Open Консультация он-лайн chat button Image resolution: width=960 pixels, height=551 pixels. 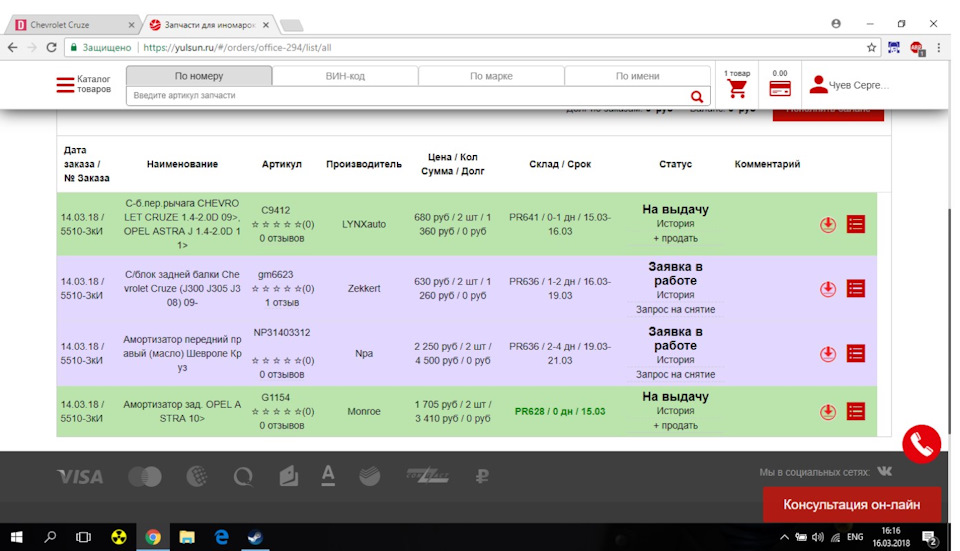[852, 504]
